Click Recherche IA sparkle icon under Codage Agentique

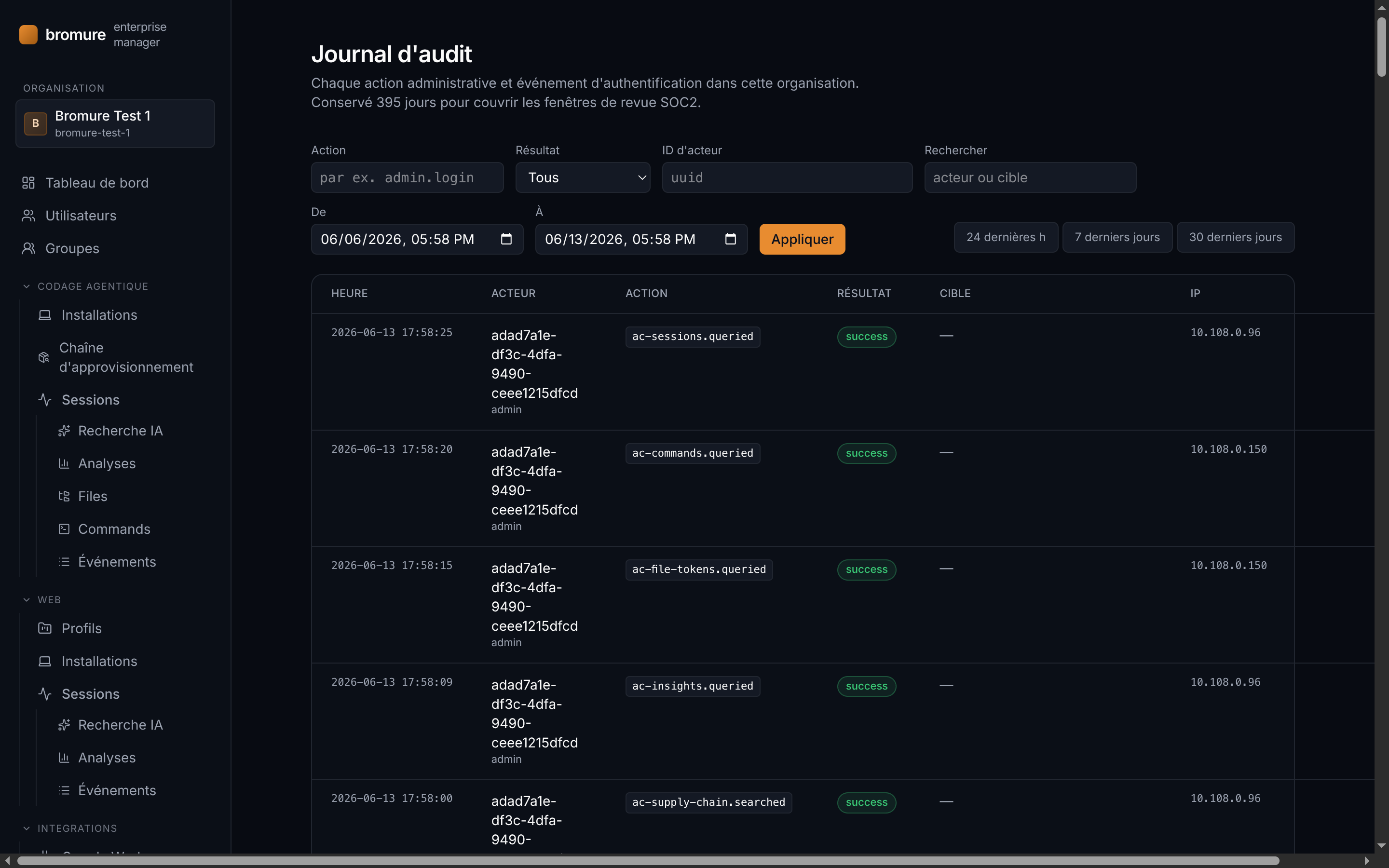click(x=64, y=431)
